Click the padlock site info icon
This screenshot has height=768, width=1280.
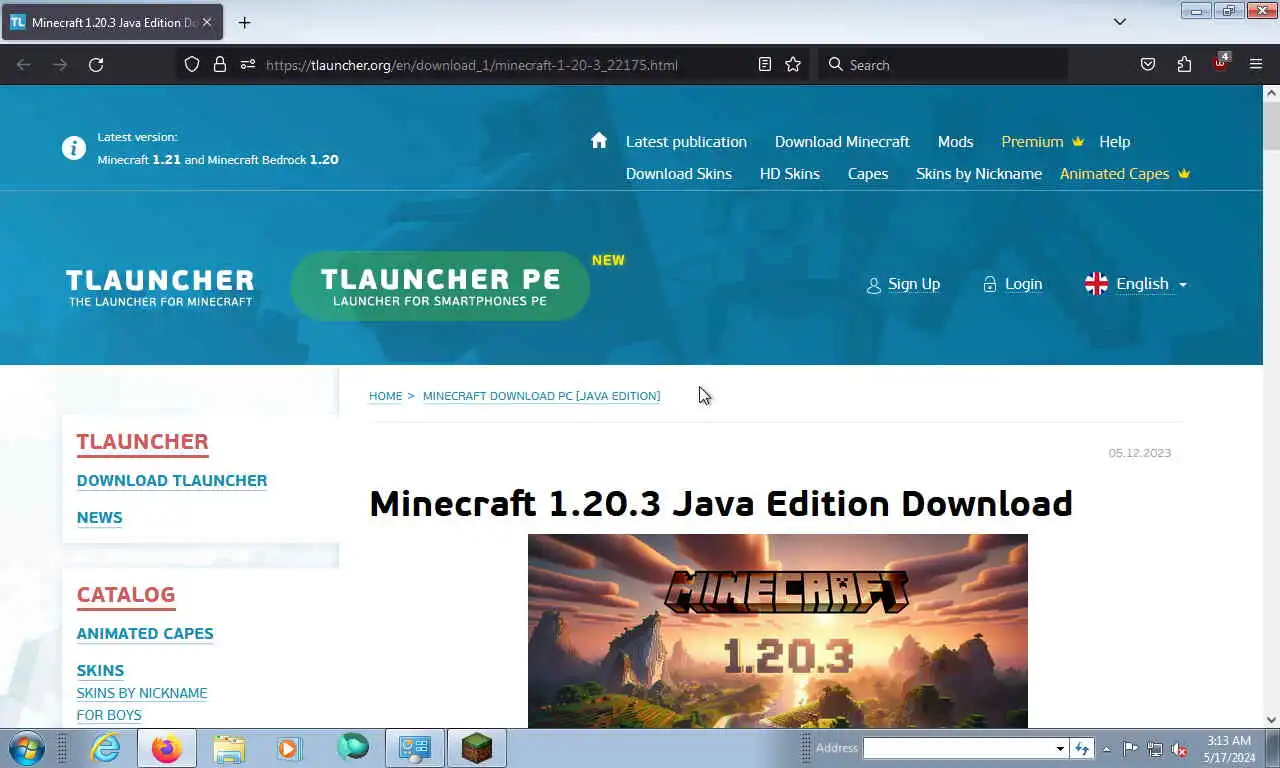(220, 65)
